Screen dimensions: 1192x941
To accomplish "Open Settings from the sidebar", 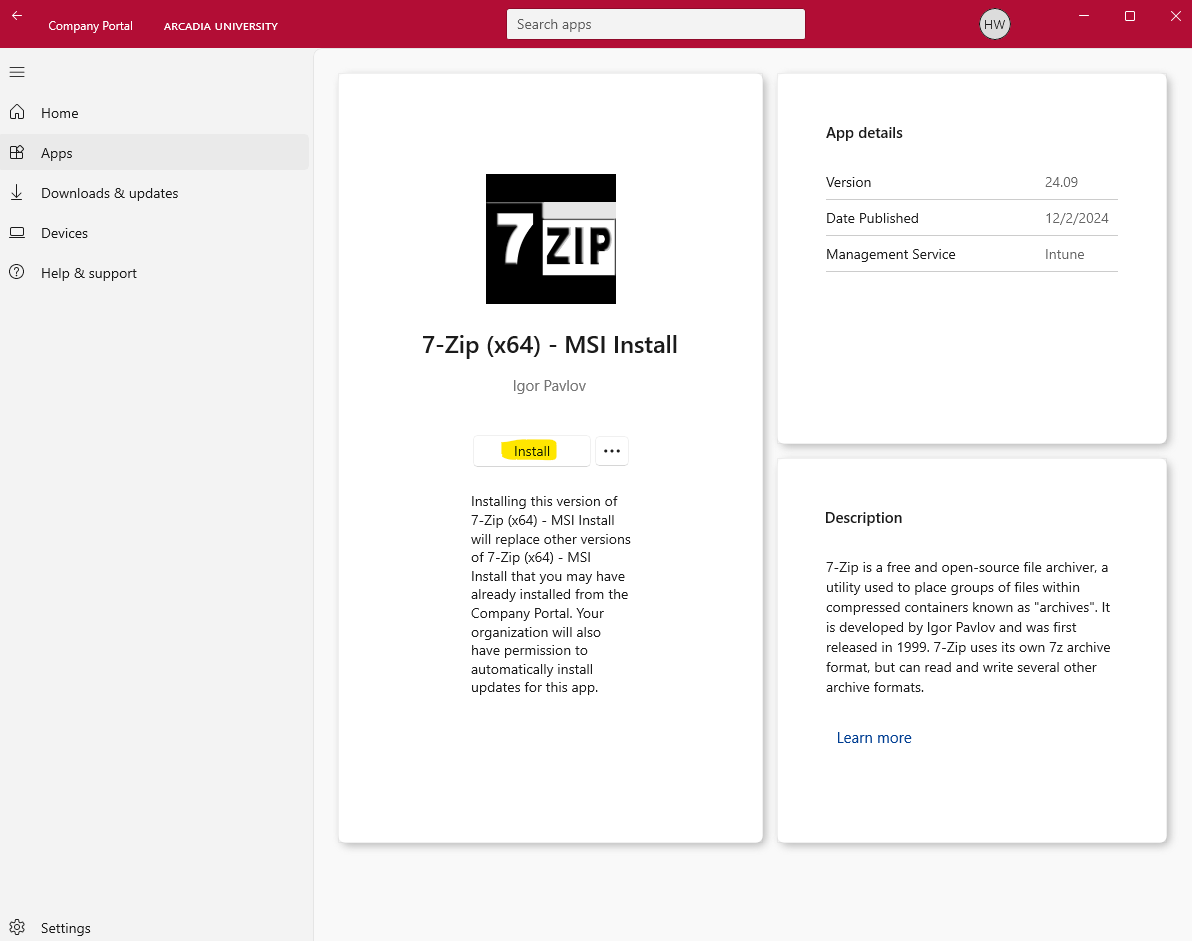I will click(x=155, y=927).
